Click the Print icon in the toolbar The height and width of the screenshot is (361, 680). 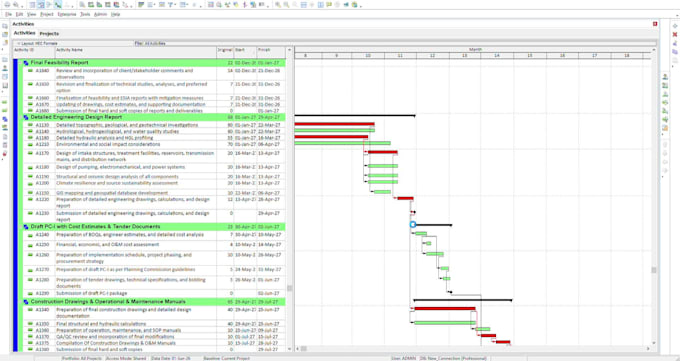[7, 5]
